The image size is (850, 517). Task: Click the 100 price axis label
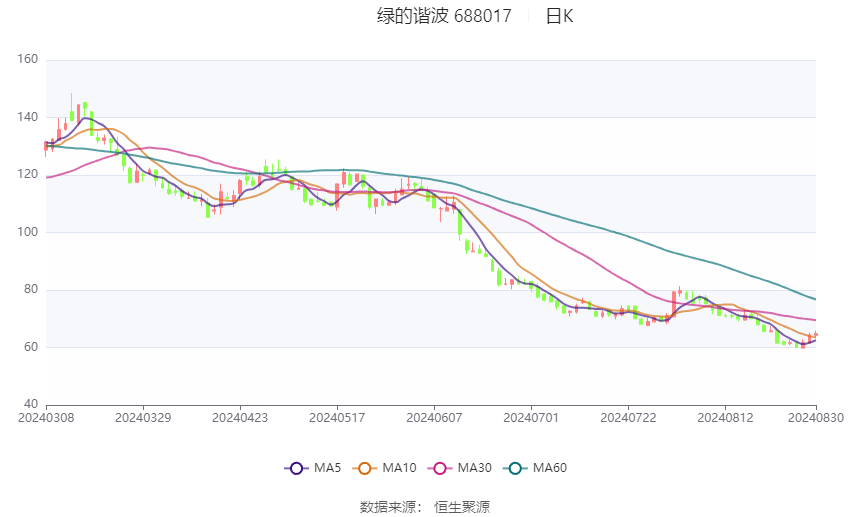tap(28, 231)
